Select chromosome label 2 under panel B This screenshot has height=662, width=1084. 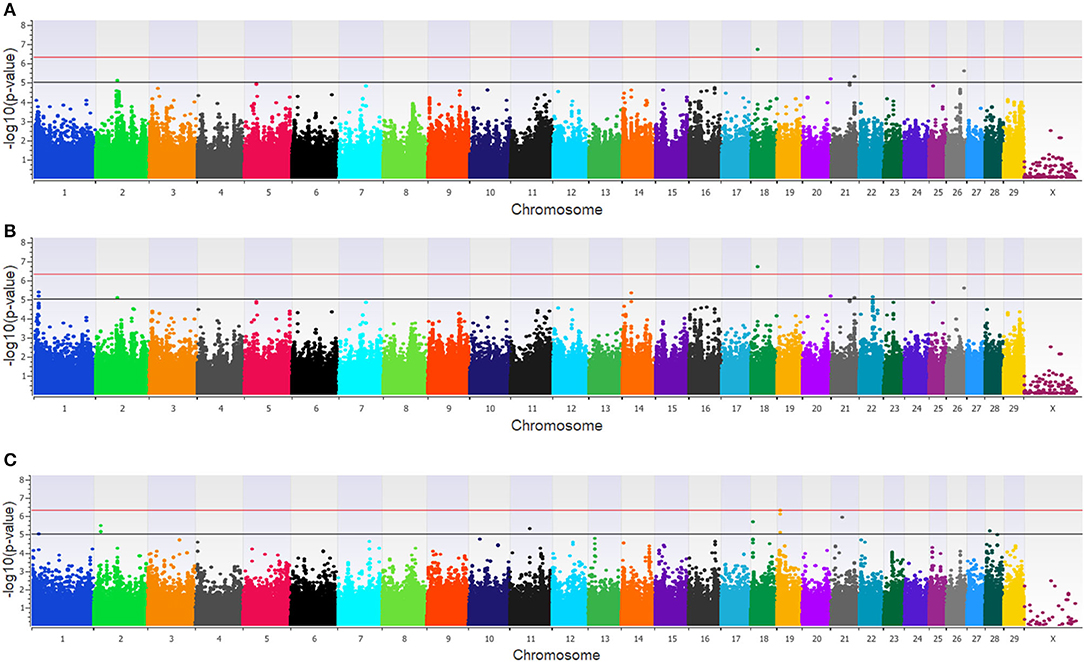coord(122,409)
